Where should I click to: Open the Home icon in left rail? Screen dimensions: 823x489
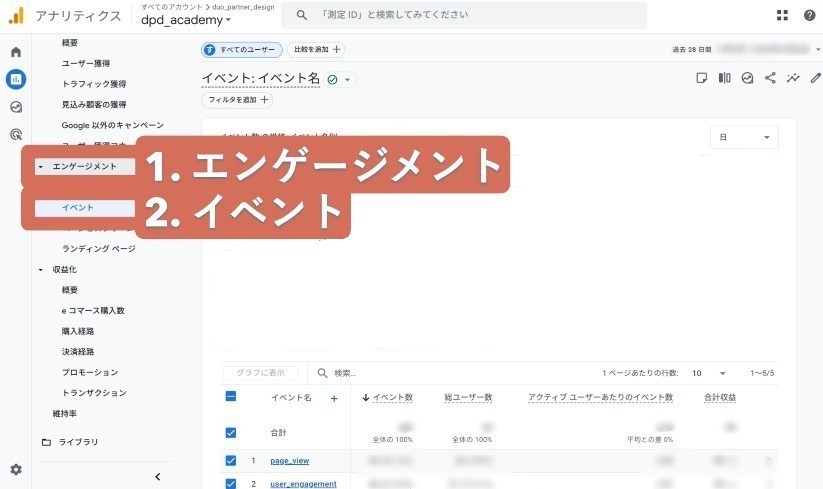(x=15, y=52)
